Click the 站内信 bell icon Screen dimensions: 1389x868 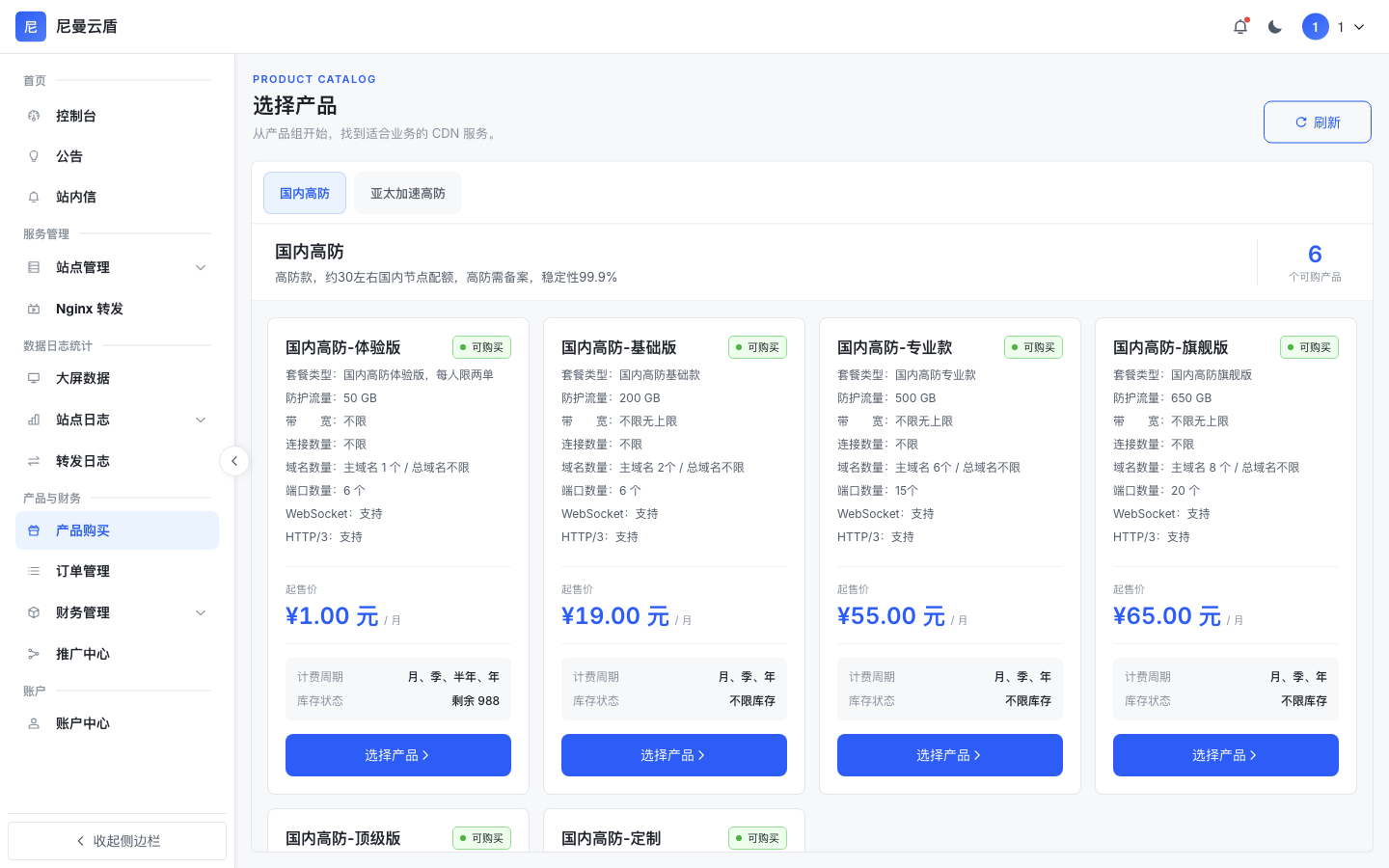click(34, 197)
